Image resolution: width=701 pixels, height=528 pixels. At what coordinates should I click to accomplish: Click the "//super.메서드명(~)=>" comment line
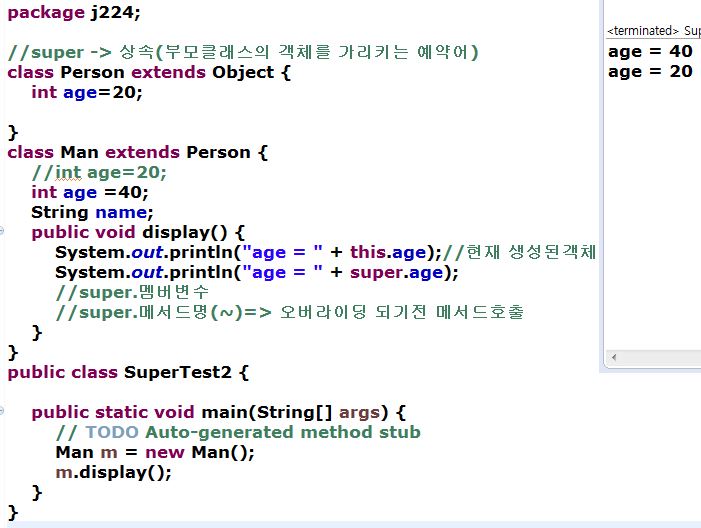(x=290, y=312)
